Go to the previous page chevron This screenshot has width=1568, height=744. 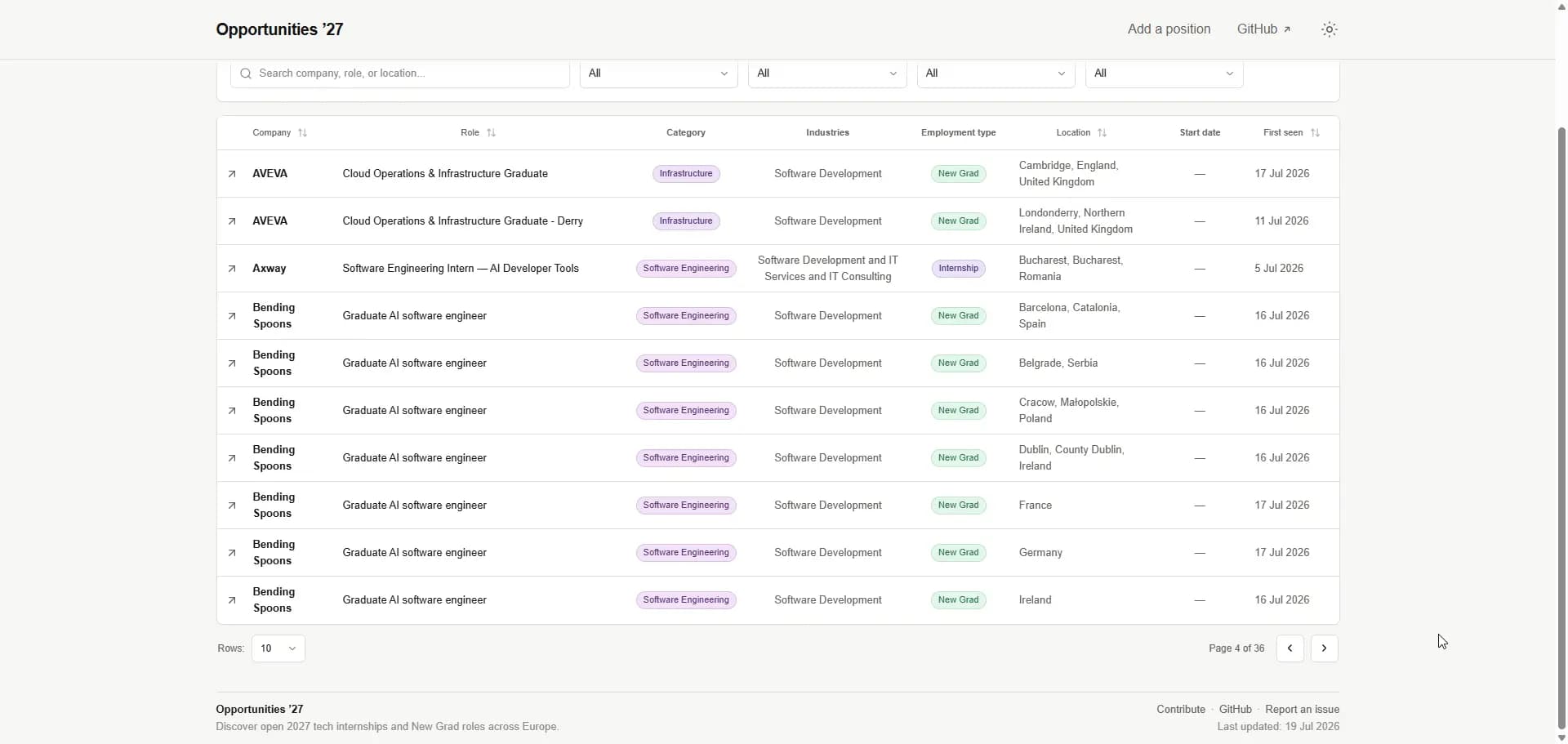pos(1290,648)
